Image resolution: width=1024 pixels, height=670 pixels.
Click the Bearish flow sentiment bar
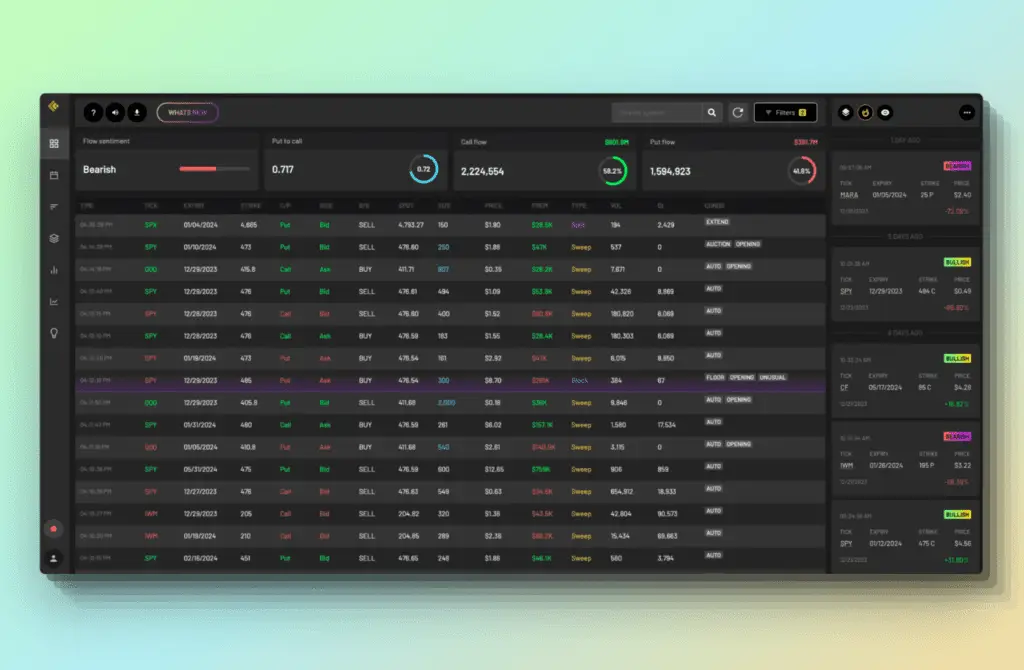click(214, 168)
